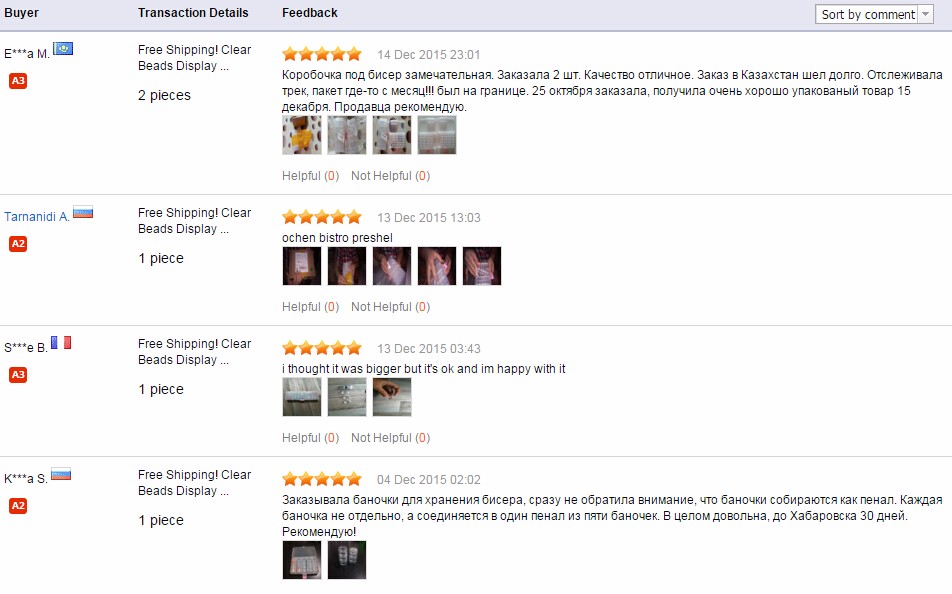This screenshot has height=594, width=952.
Task: Mark the 14 Dec review as Helpful
Action: tap(310, 176)
